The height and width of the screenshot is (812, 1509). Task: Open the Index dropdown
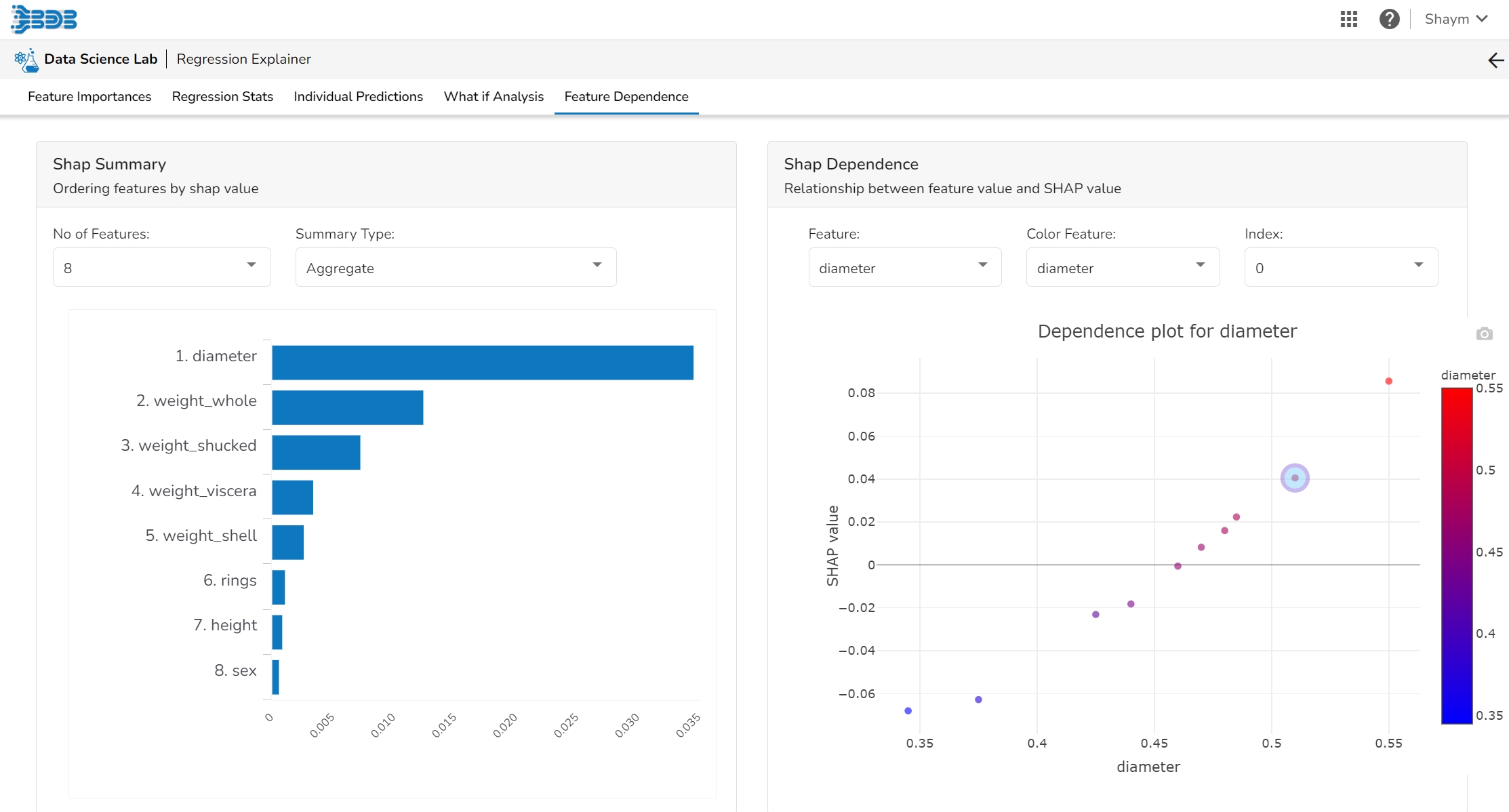coord(1340,267)
